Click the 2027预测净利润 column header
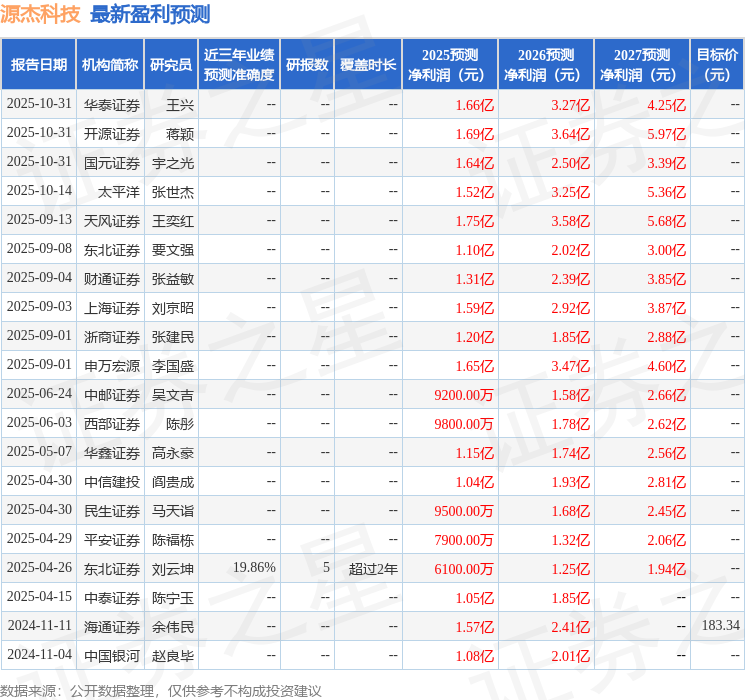This screenshot has width=745, height=700. click(642, 65)
